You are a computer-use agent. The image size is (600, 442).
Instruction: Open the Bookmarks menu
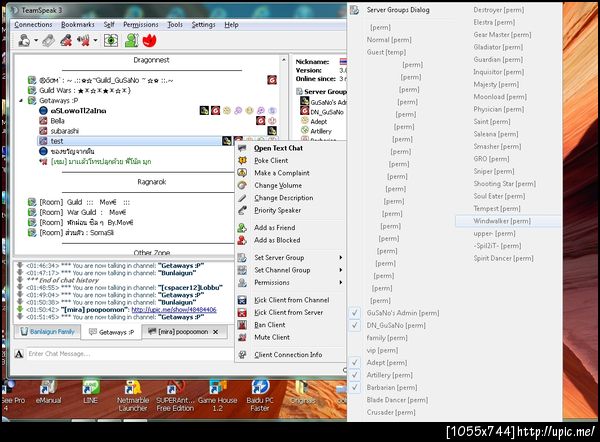tap(78, 24)
